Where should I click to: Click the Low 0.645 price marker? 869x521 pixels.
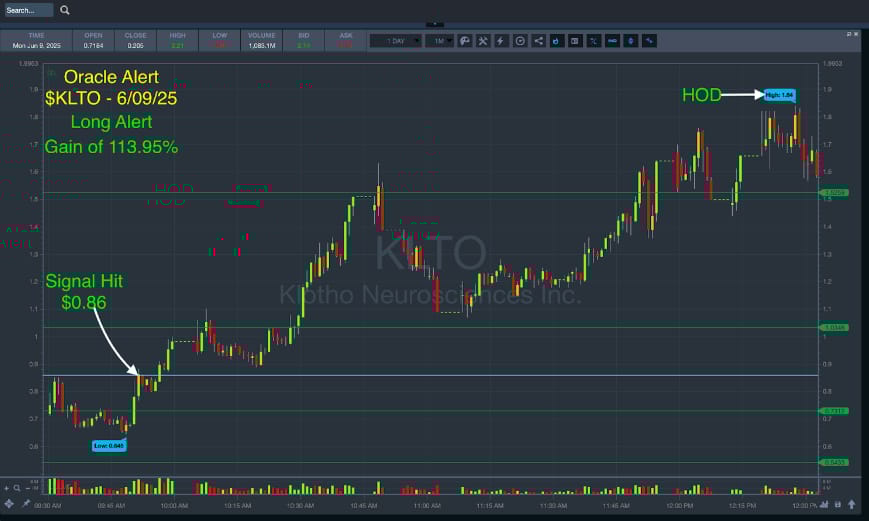[x=109, y=445]
